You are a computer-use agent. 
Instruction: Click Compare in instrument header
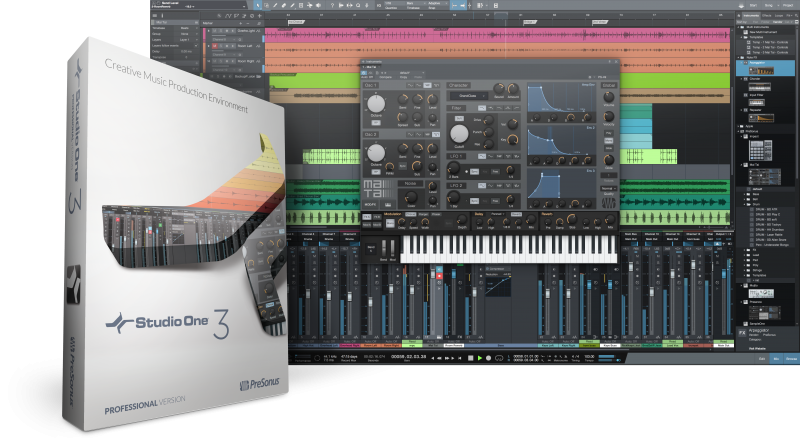tap(385, 77)
